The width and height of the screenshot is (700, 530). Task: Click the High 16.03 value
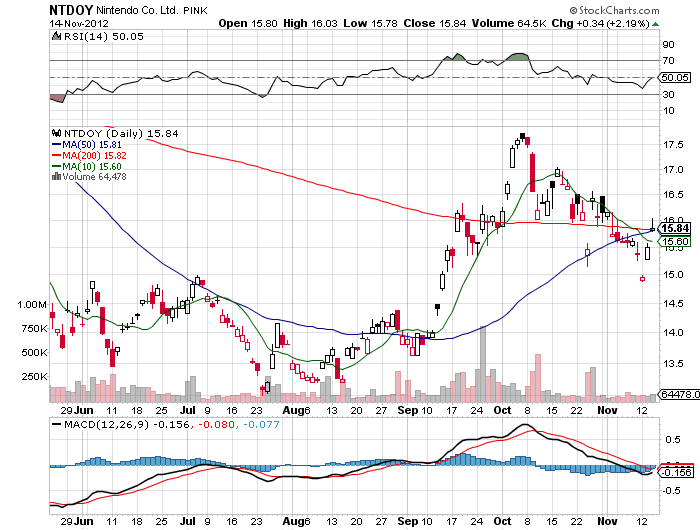(x=310, y=23)
